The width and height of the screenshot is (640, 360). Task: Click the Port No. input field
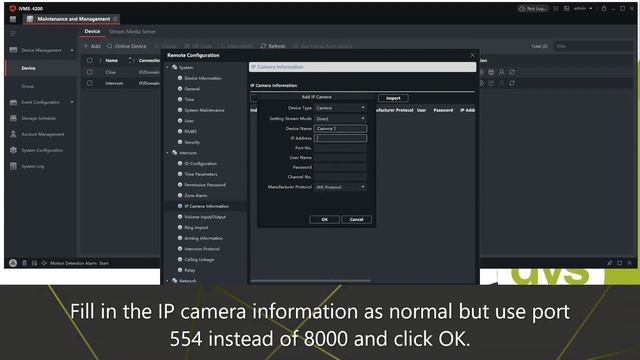(x=340, y=148)
